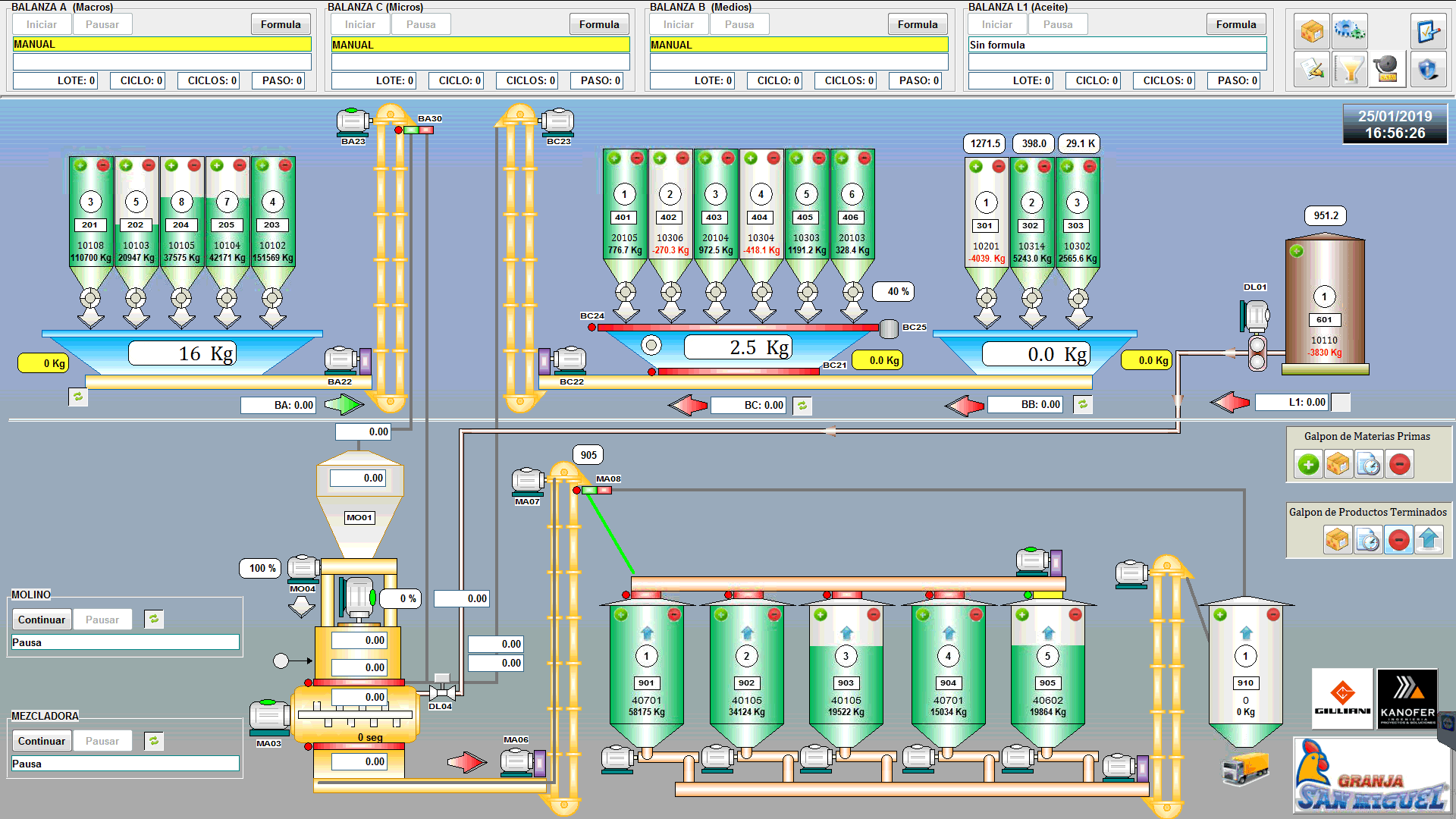Image resolution: width=1456 pixels, height=819 pixels.
Task: Open Formula for Balanza A Macros
Action: 281,24
